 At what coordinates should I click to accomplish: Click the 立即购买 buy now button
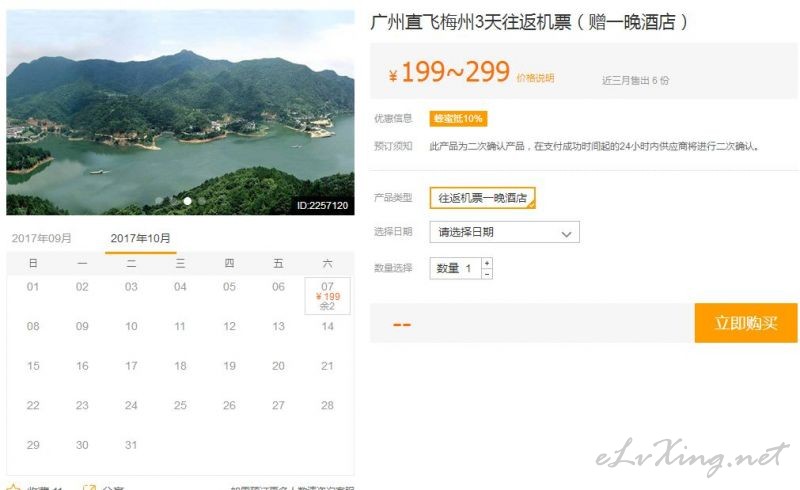745,323
